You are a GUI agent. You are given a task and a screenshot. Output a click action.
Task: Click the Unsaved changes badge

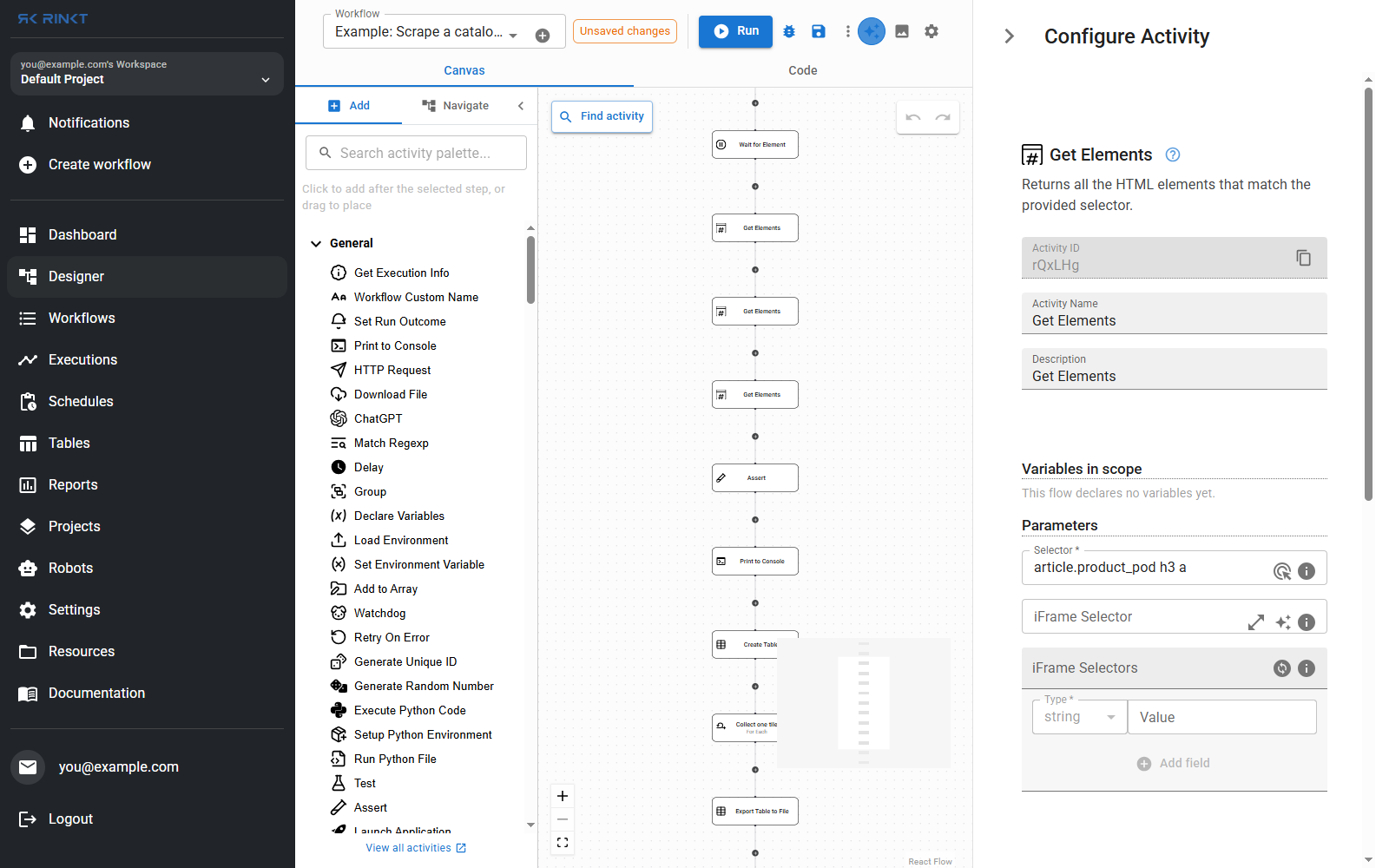coord(625,31)
